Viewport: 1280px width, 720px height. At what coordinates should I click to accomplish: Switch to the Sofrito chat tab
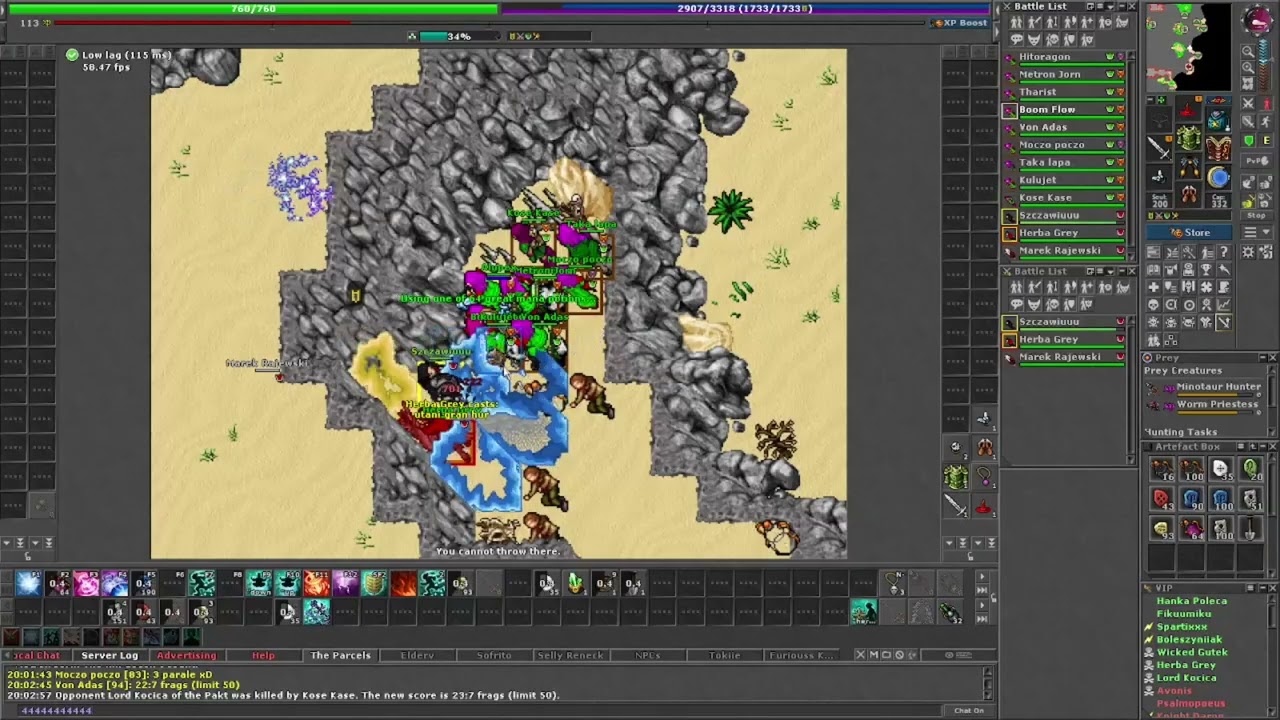(494, 656)
